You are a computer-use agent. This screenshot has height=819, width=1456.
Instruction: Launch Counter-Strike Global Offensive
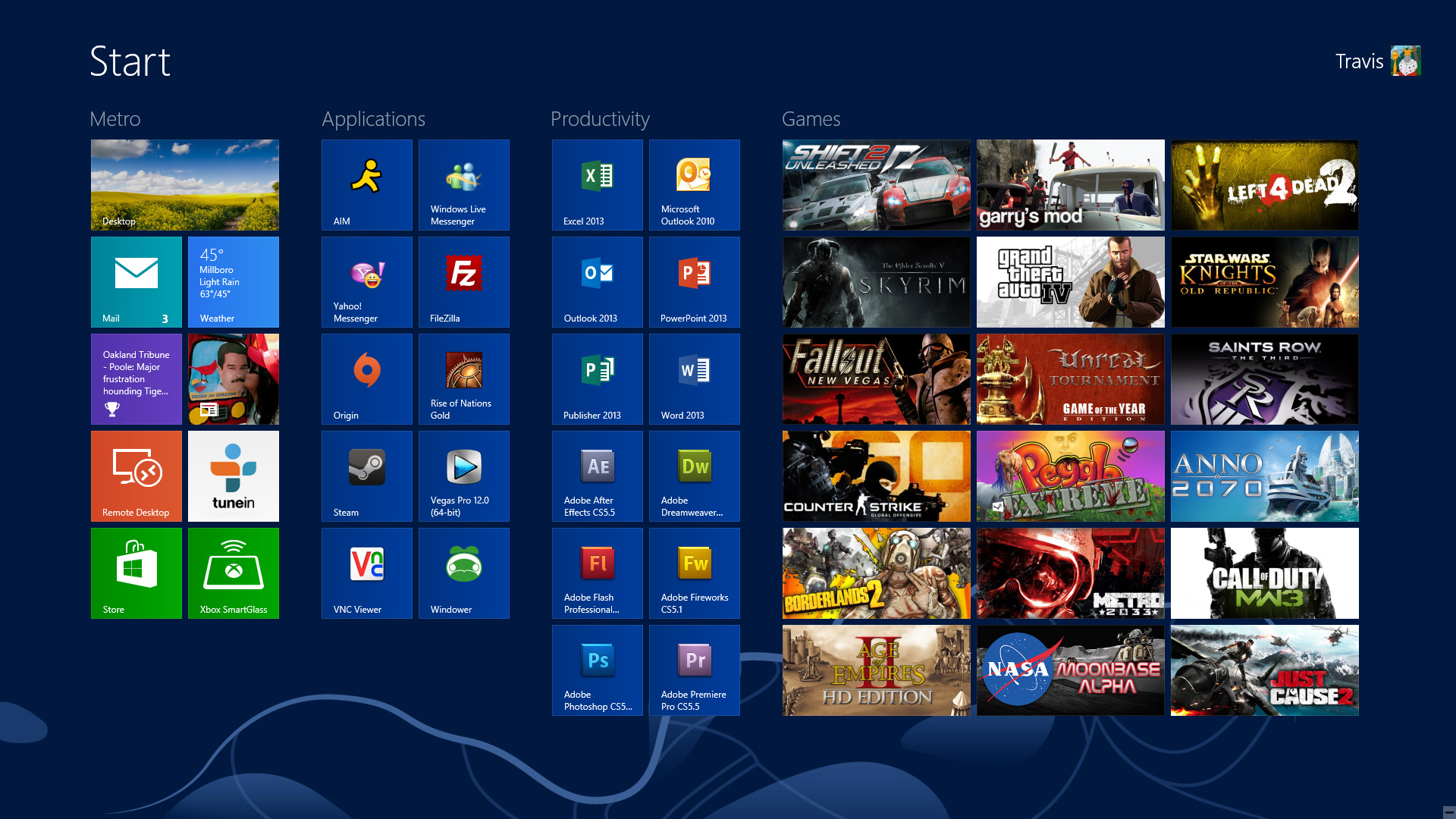click(x=877, y=476)
